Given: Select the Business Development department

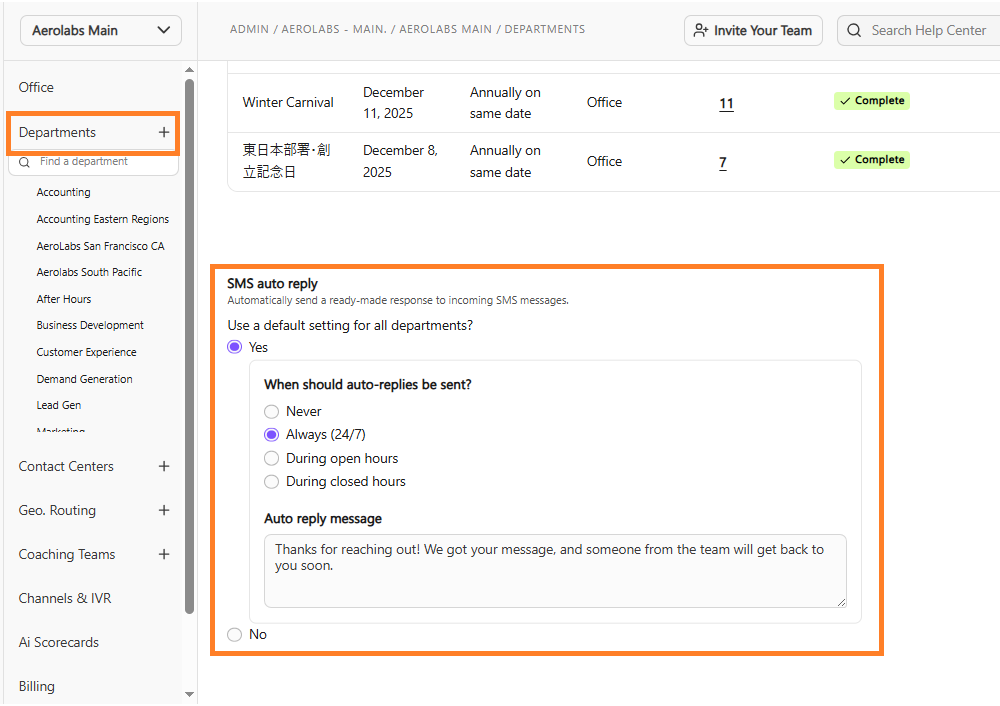Looking at the screenshot, I should 90,325.
